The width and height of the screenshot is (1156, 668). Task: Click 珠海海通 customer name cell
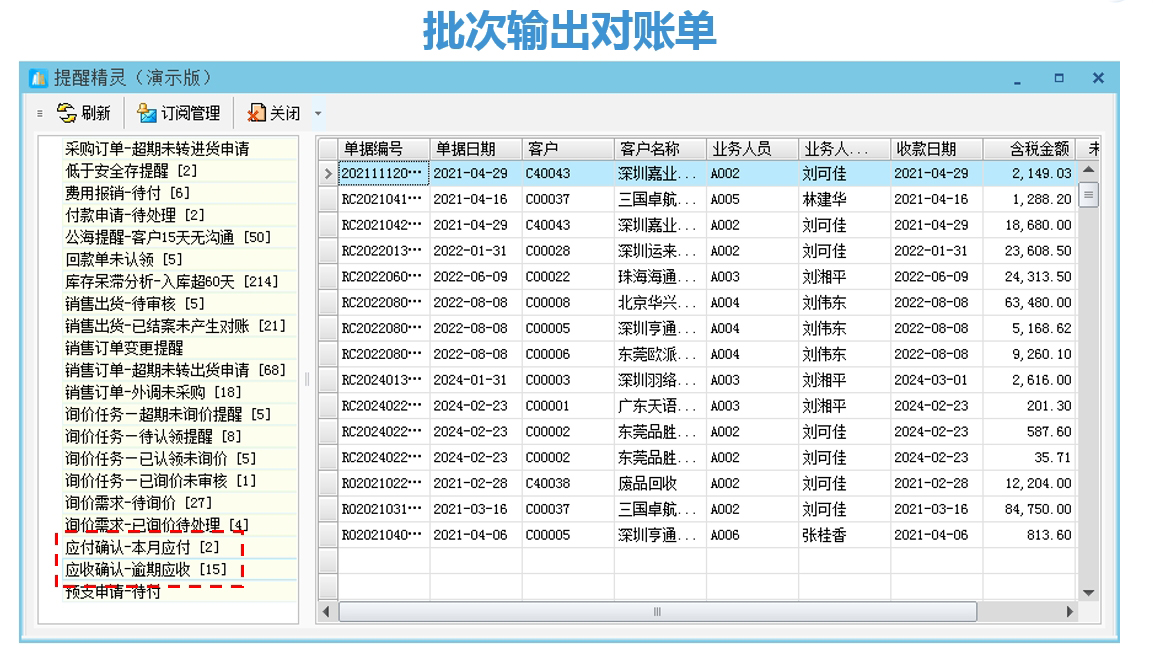(x=660, y=277)
